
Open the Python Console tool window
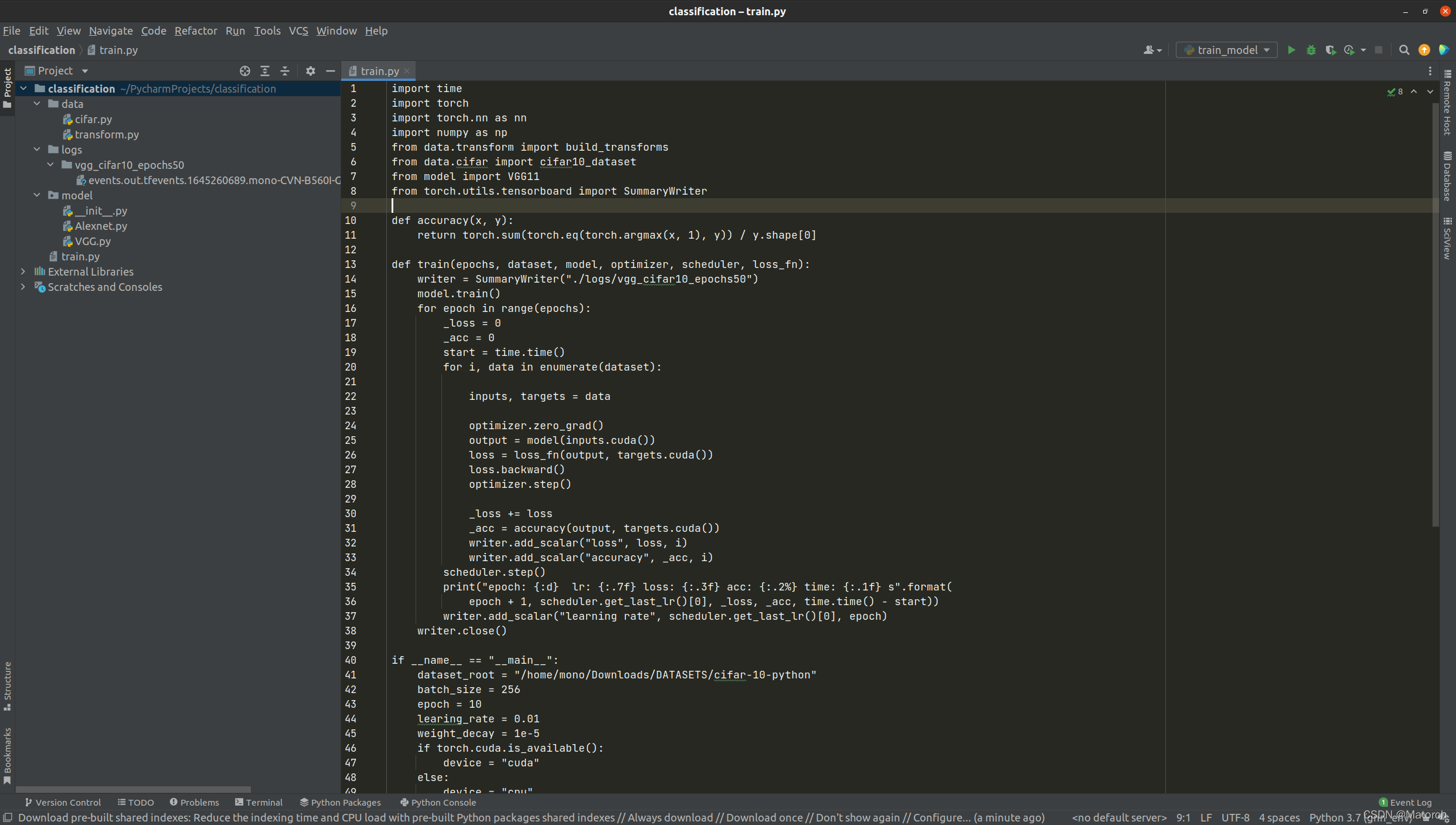[x=438, y=802]
